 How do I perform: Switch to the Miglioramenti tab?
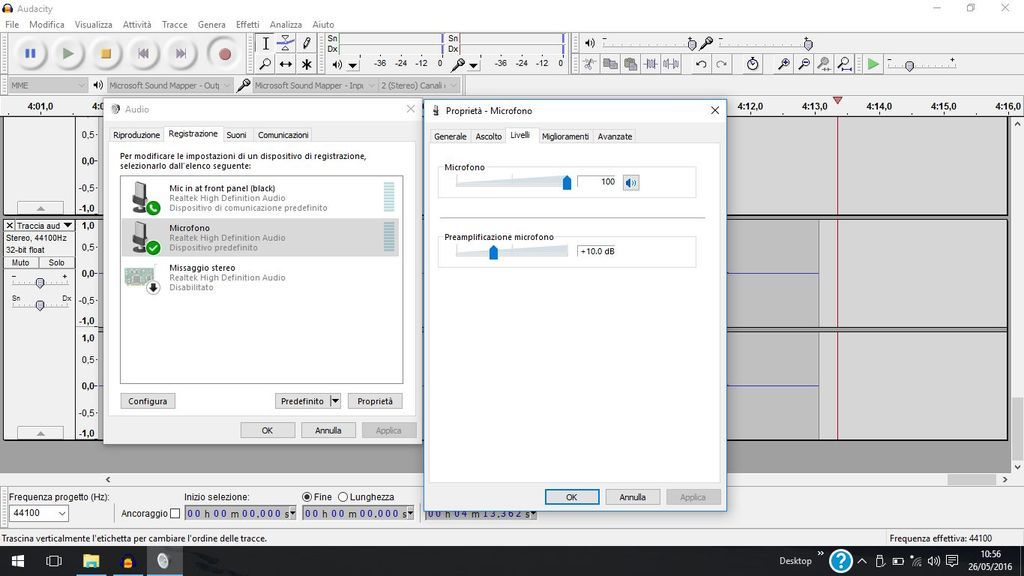[x=565, y=136]
